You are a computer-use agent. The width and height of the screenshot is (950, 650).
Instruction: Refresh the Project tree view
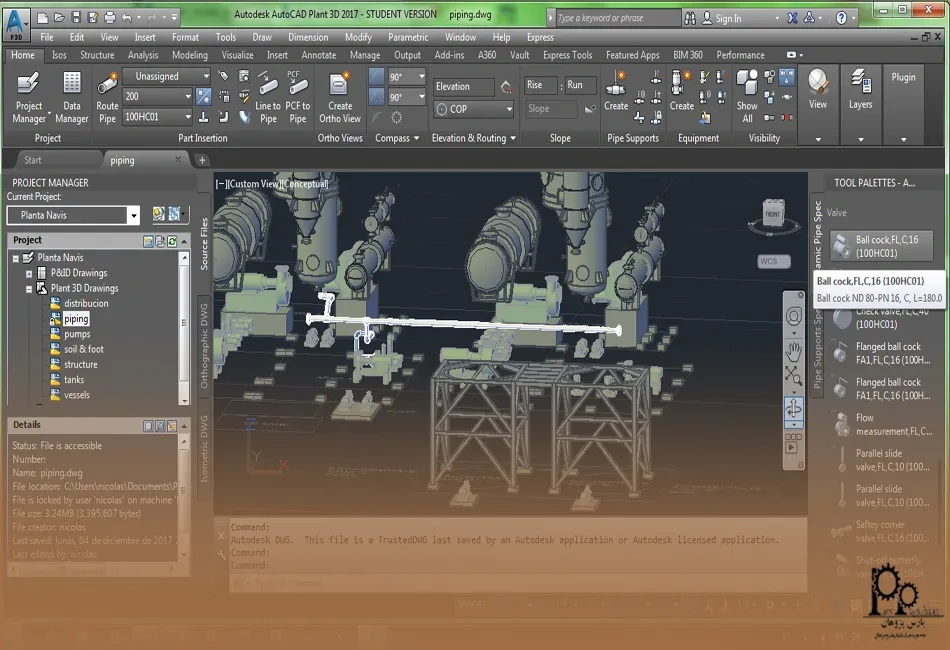172,241
